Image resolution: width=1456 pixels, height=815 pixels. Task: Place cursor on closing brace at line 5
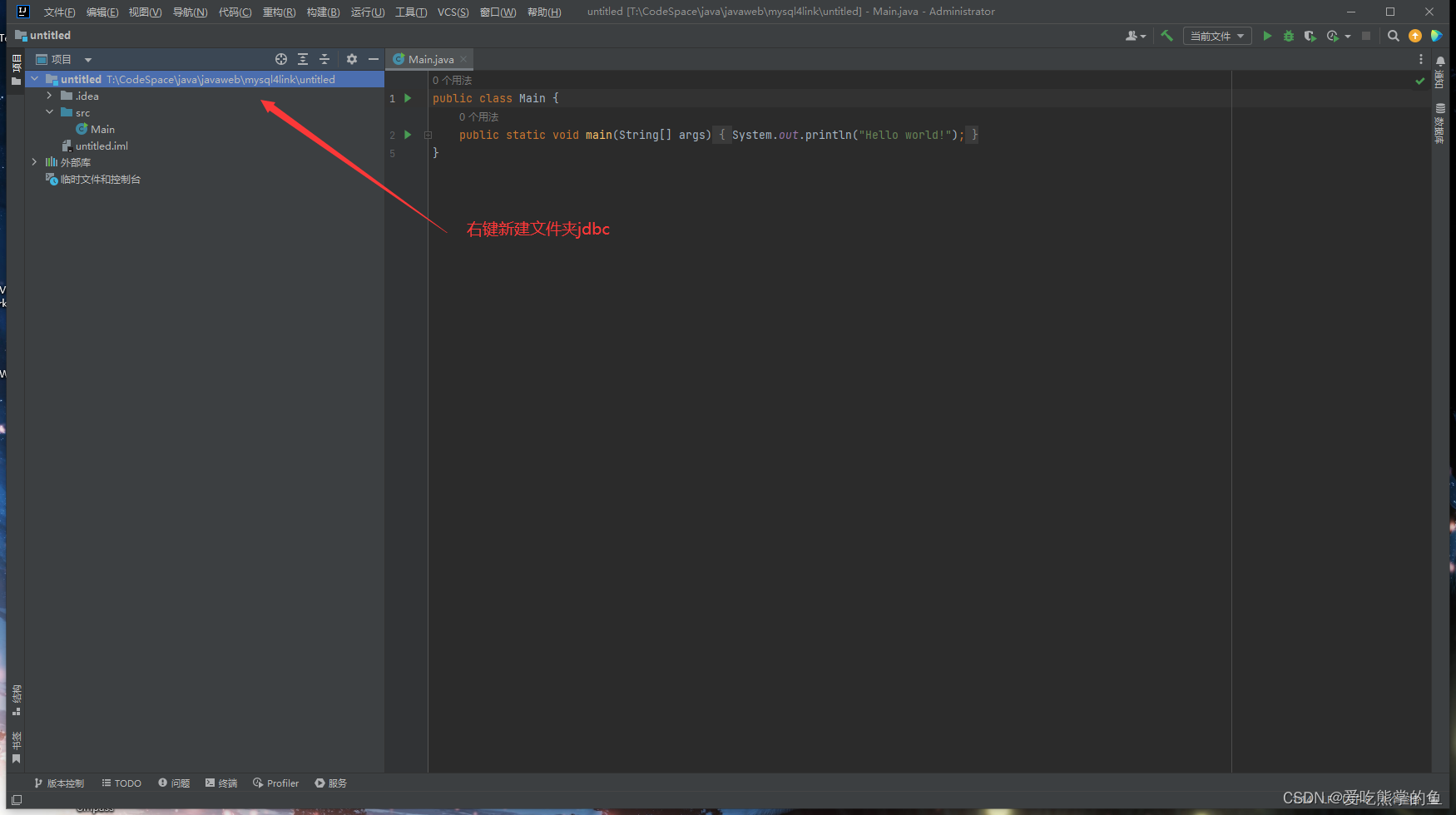point(435,153)
